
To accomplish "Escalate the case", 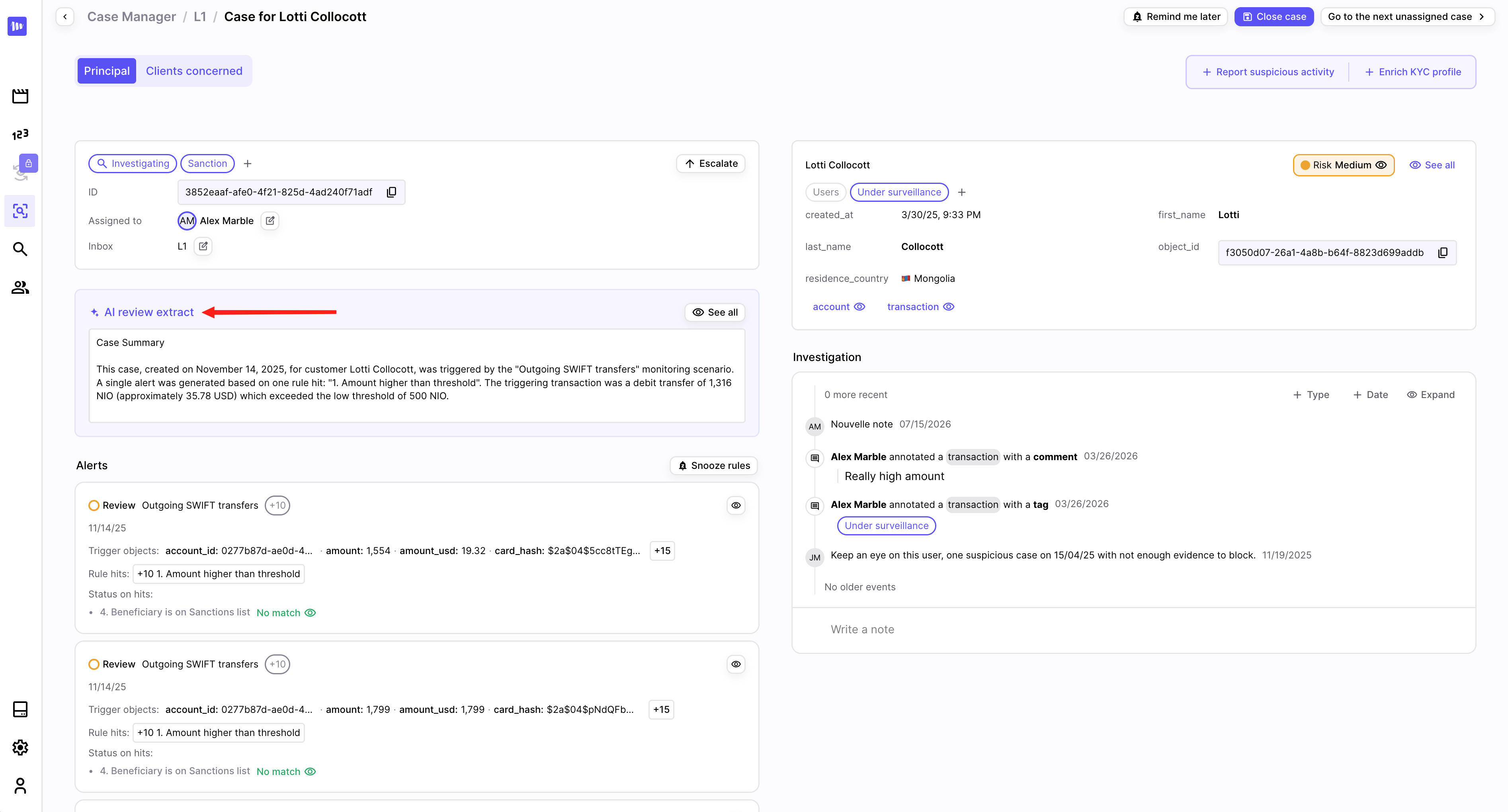I will coord(711,163).
